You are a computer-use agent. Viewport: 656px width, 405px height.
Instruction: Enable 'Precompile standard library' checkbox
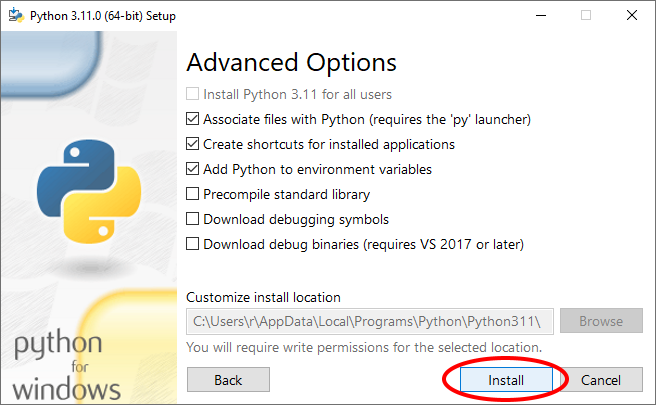pos(192,194)
